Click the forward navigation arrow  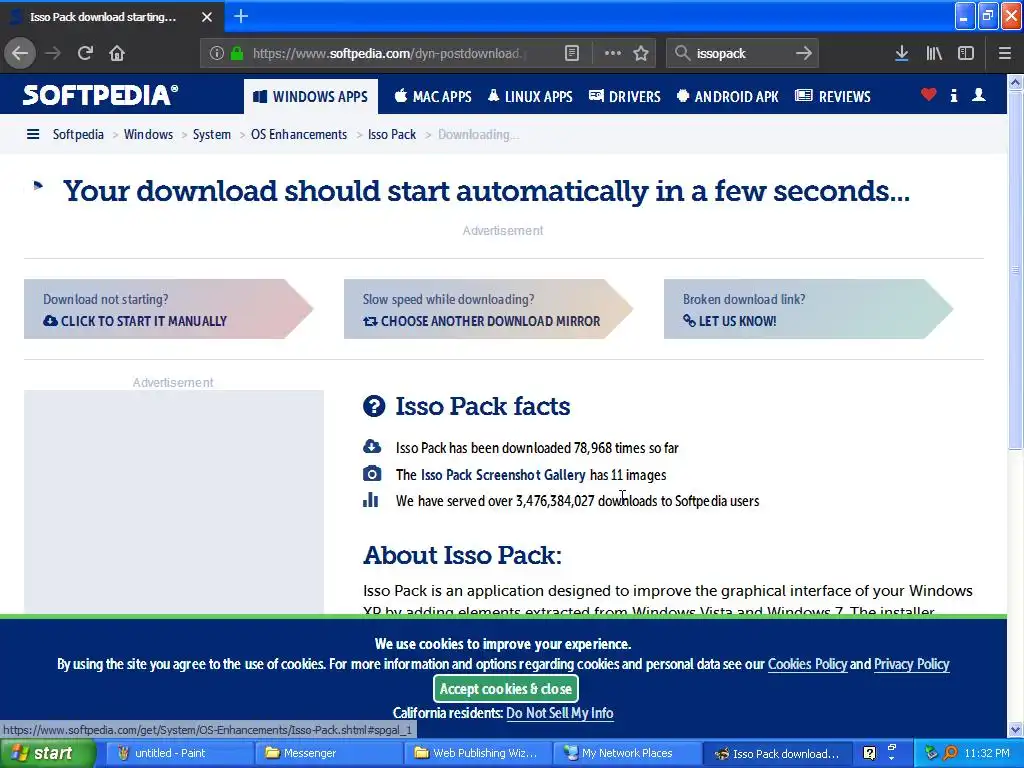tap(53, 54)
